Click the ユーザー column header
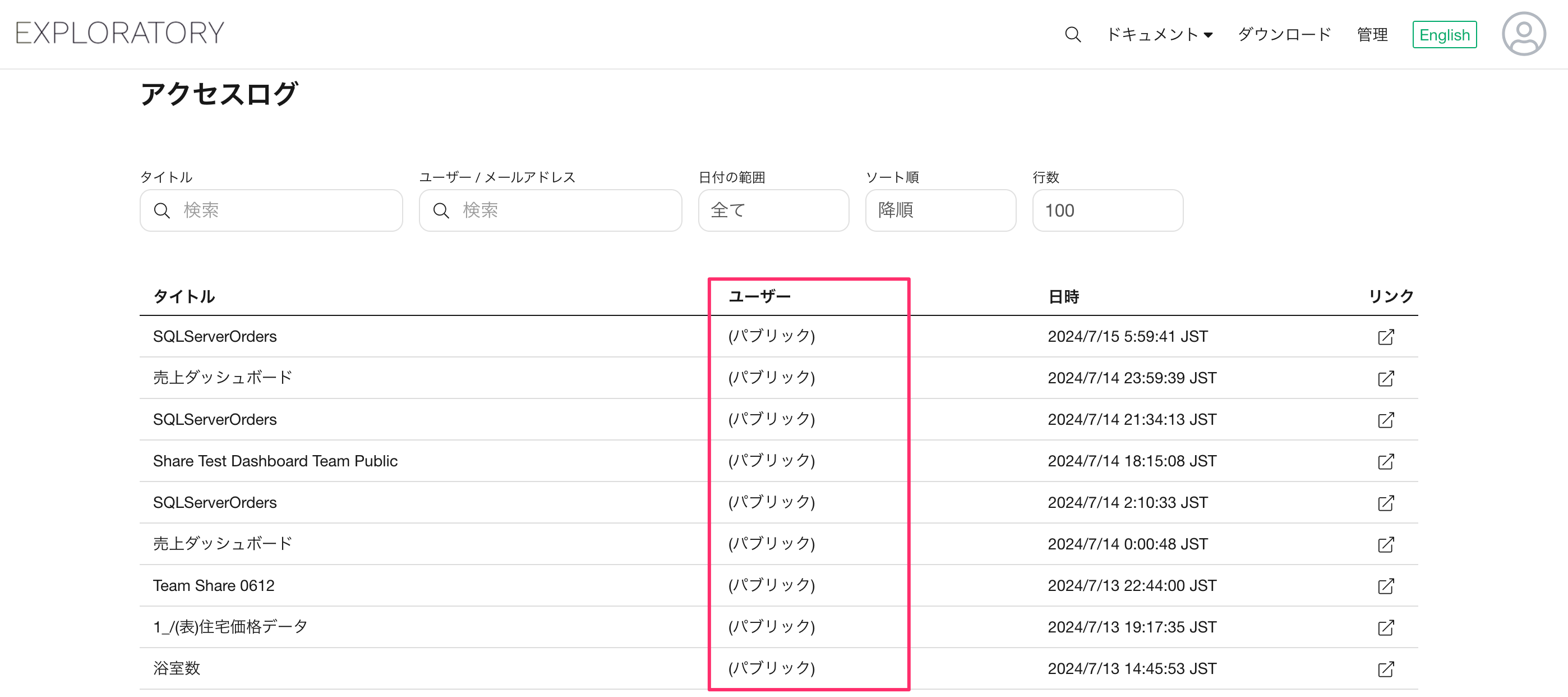Screen dimensions: 1568x697 (759, 297)
